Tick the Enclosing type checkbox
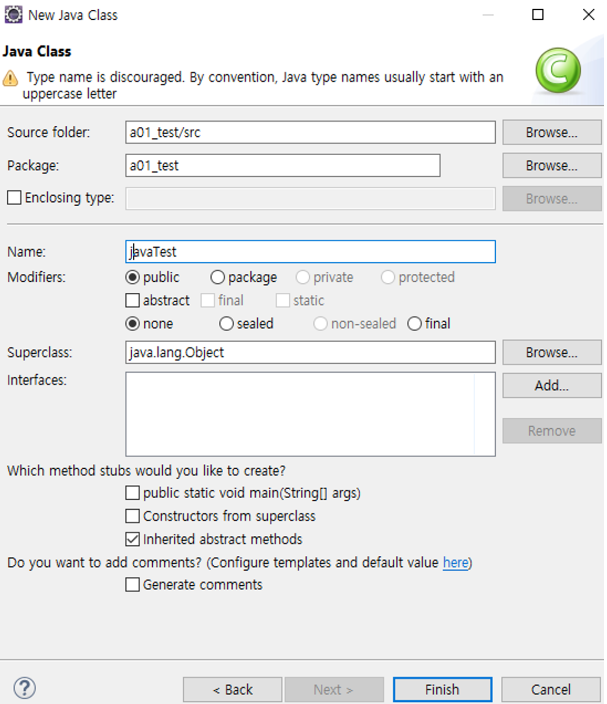The image size is (607, 704). pyautogui.click(x=14, y=198)
